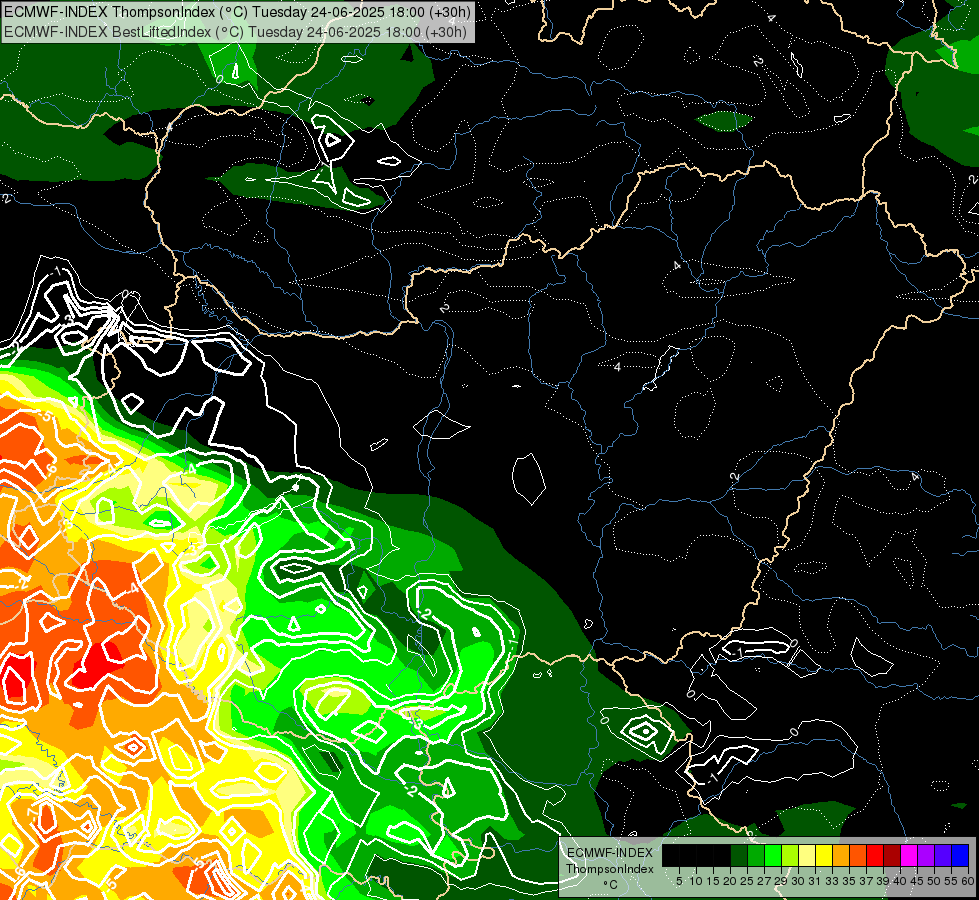
Task: Click the magenta 40–45 legend swatch
Action: (x=909, y=855)
